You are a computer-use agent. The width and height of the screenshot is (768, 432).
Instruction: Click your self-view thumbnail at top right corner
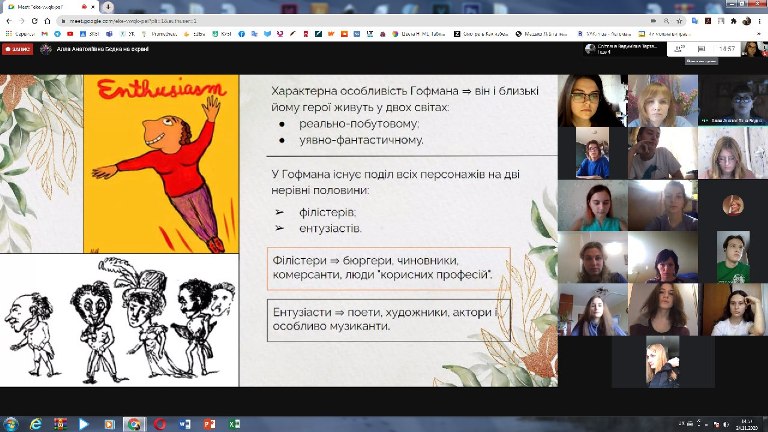pos(753,48)
